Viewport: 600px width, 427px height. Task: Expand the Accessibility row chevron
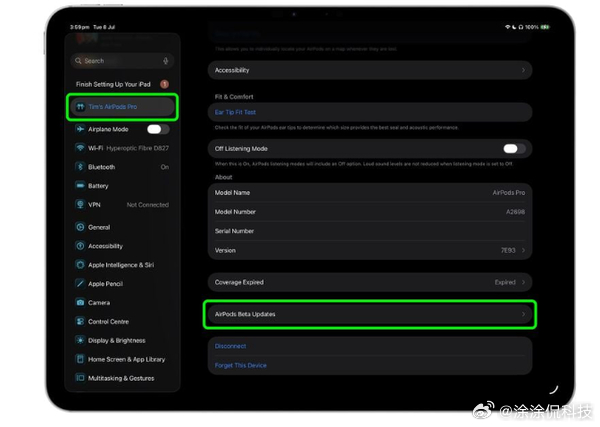(x=523, y=70)
